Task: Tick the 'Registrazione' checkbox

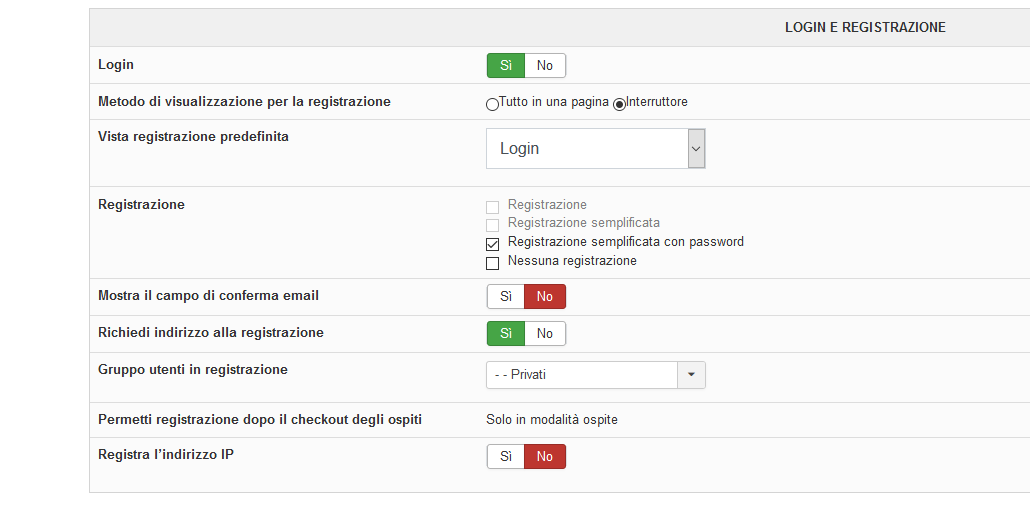Action: (x=492, y=207)
